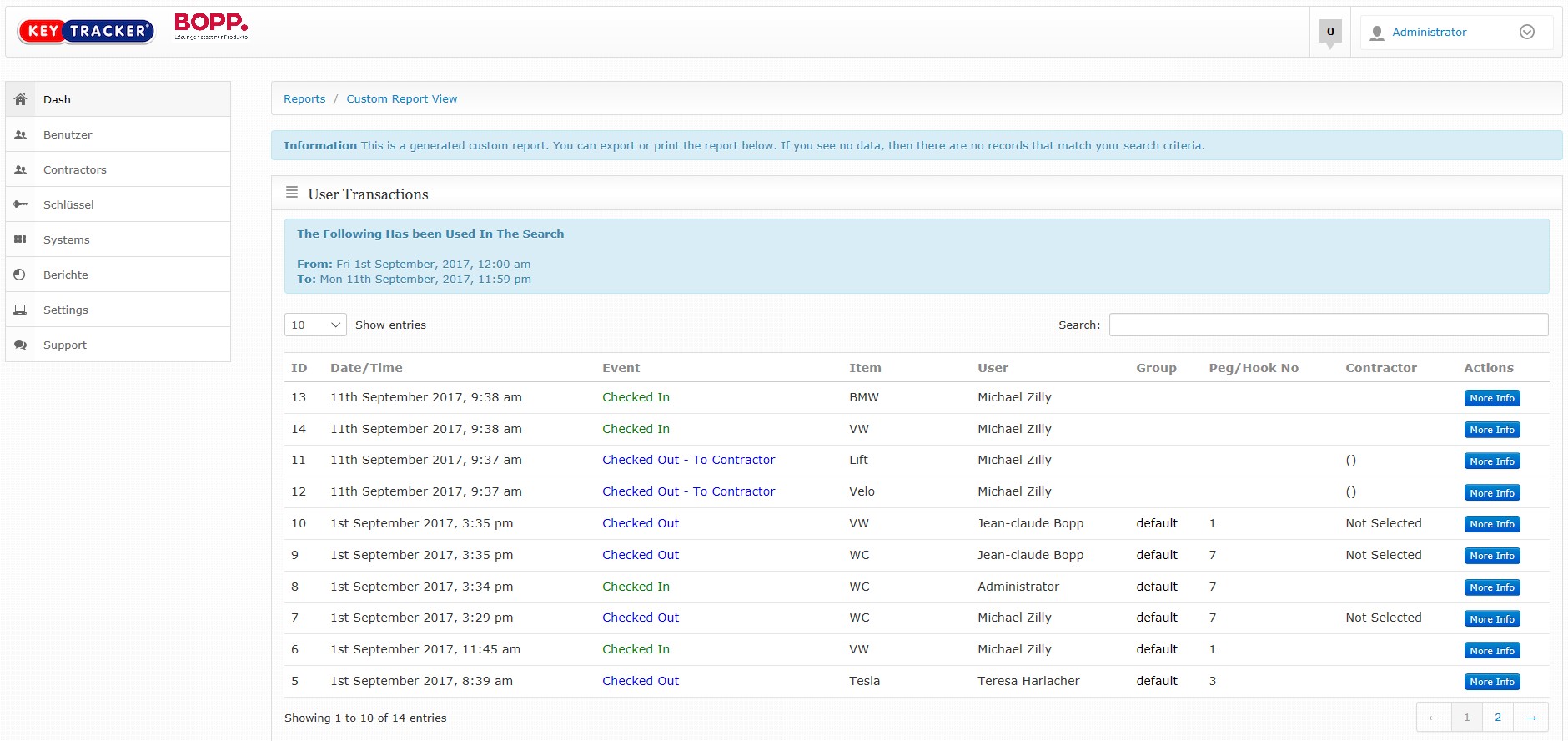Focus the table Search field
The width and height of the screenshot is (1568, 741).
click(x=1329, y=325)
